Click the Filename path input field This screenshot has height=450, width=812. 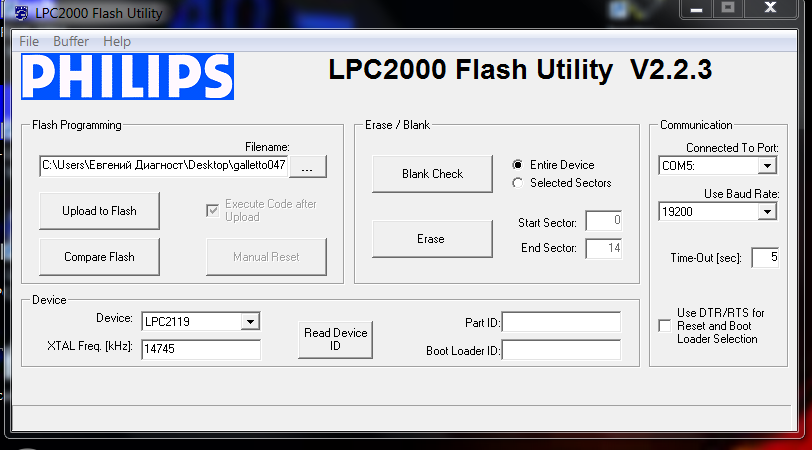[164, 166]
